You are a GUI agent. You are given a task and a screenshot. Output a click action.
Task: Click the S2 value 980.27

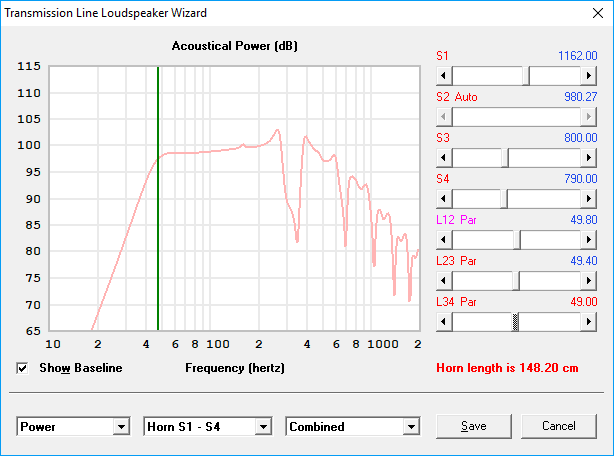(581, 97)
